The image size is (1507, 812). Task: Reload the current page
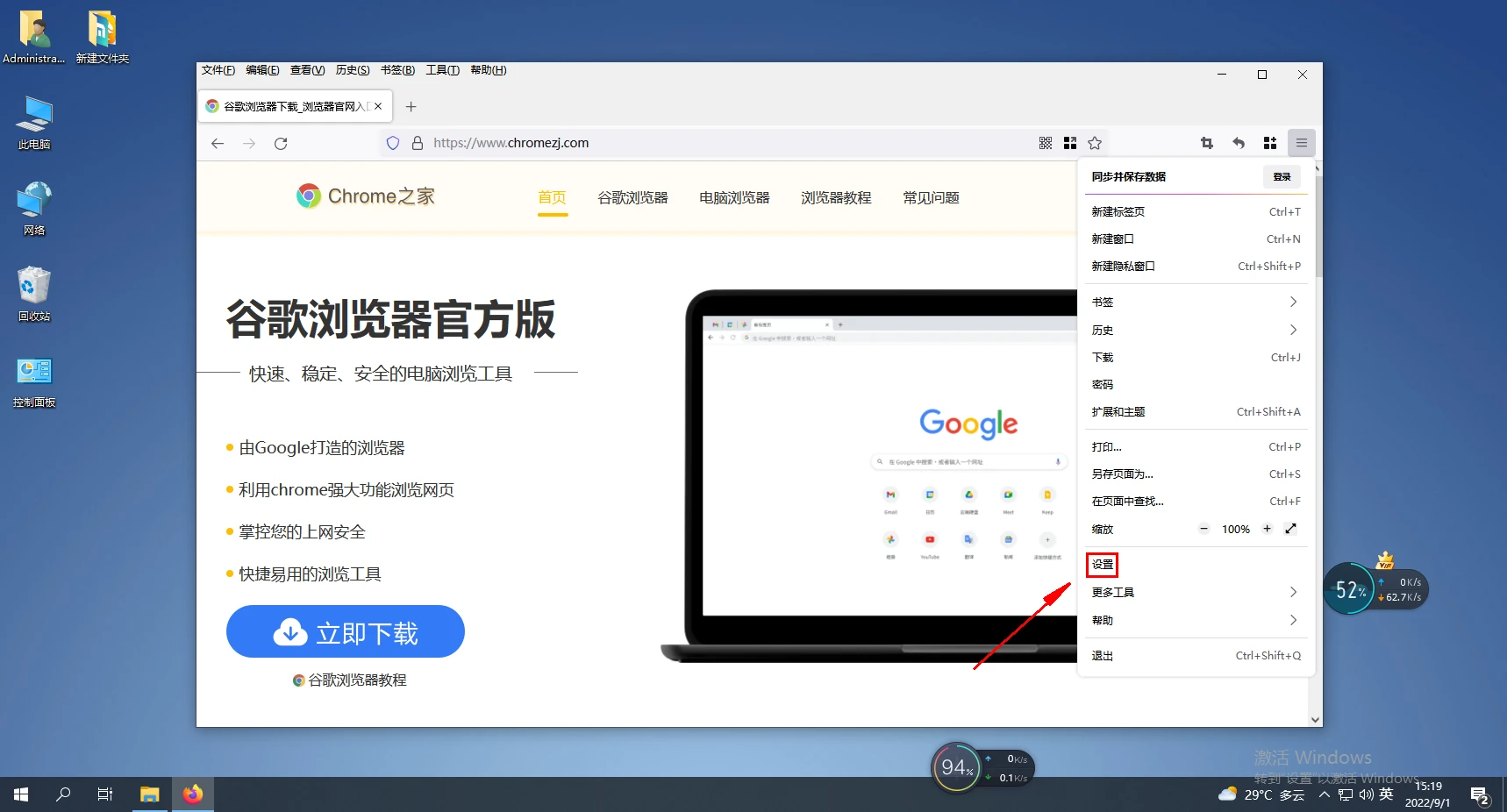281,143
